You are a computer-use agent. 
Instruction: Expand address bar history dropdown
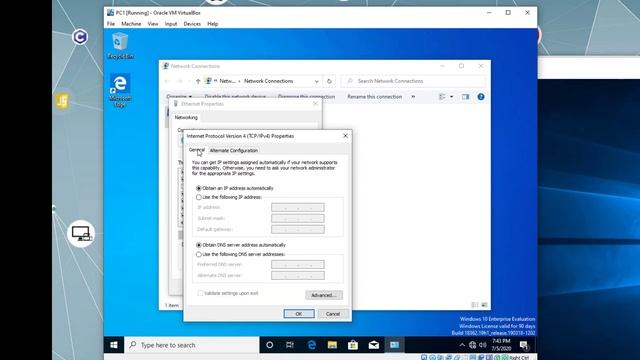coord(317,81)
